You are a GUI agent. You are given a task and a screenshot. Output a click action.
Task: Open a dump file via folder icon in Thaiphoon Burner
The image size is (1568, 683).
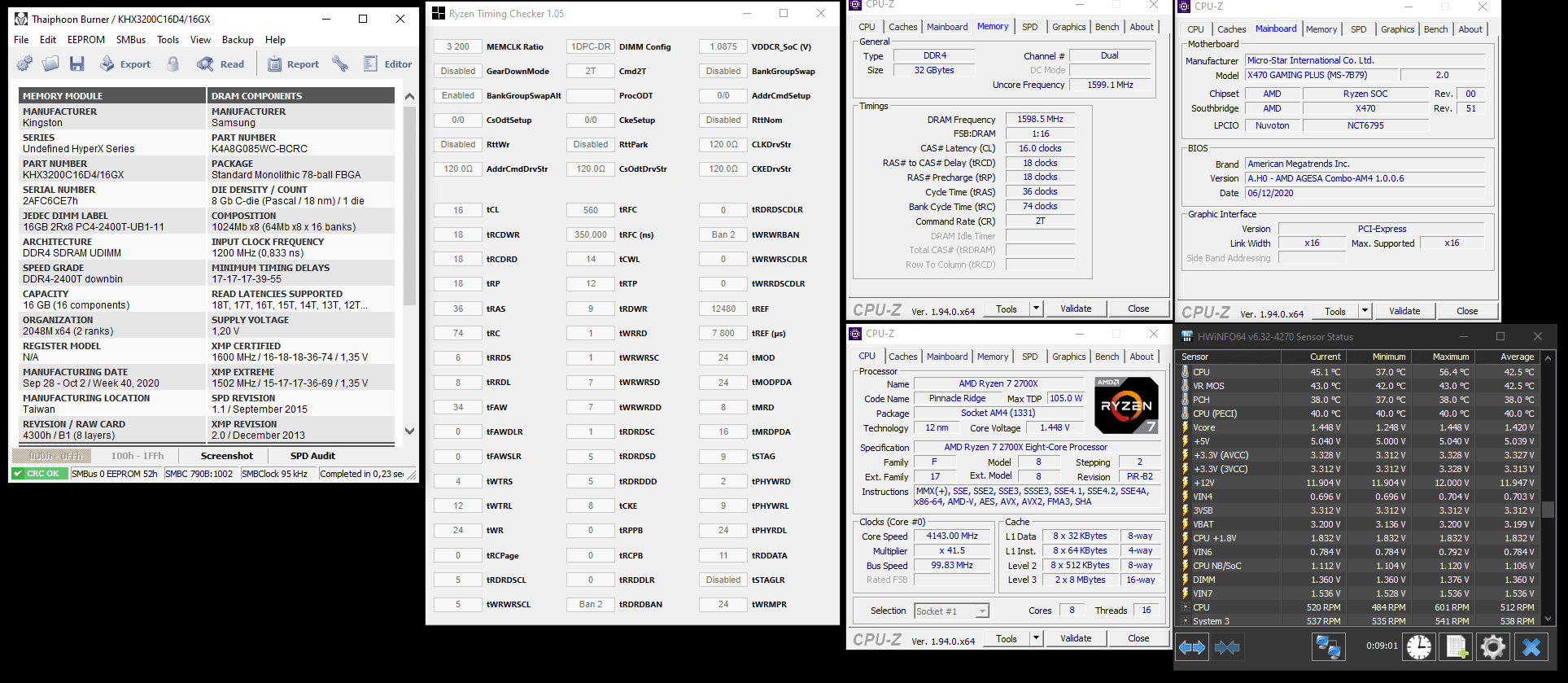[x=50, y=63]
